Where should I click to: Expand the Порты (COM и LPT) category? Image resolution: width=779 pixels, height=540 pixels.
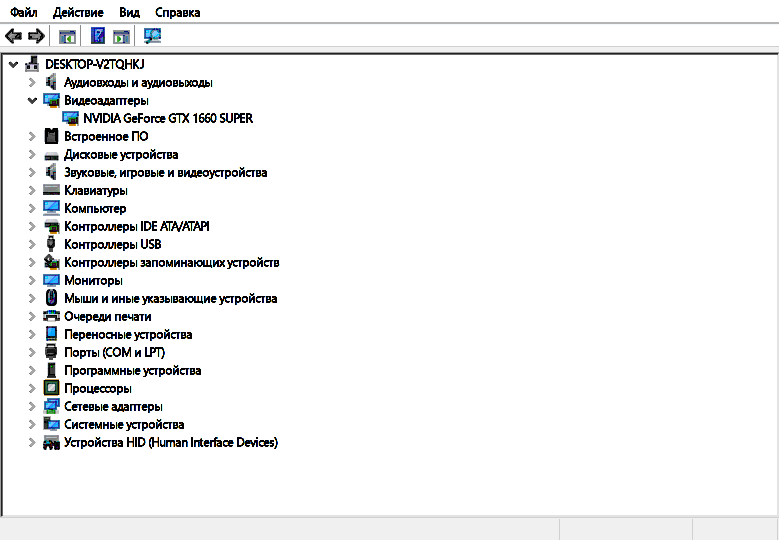click(32, 352)
